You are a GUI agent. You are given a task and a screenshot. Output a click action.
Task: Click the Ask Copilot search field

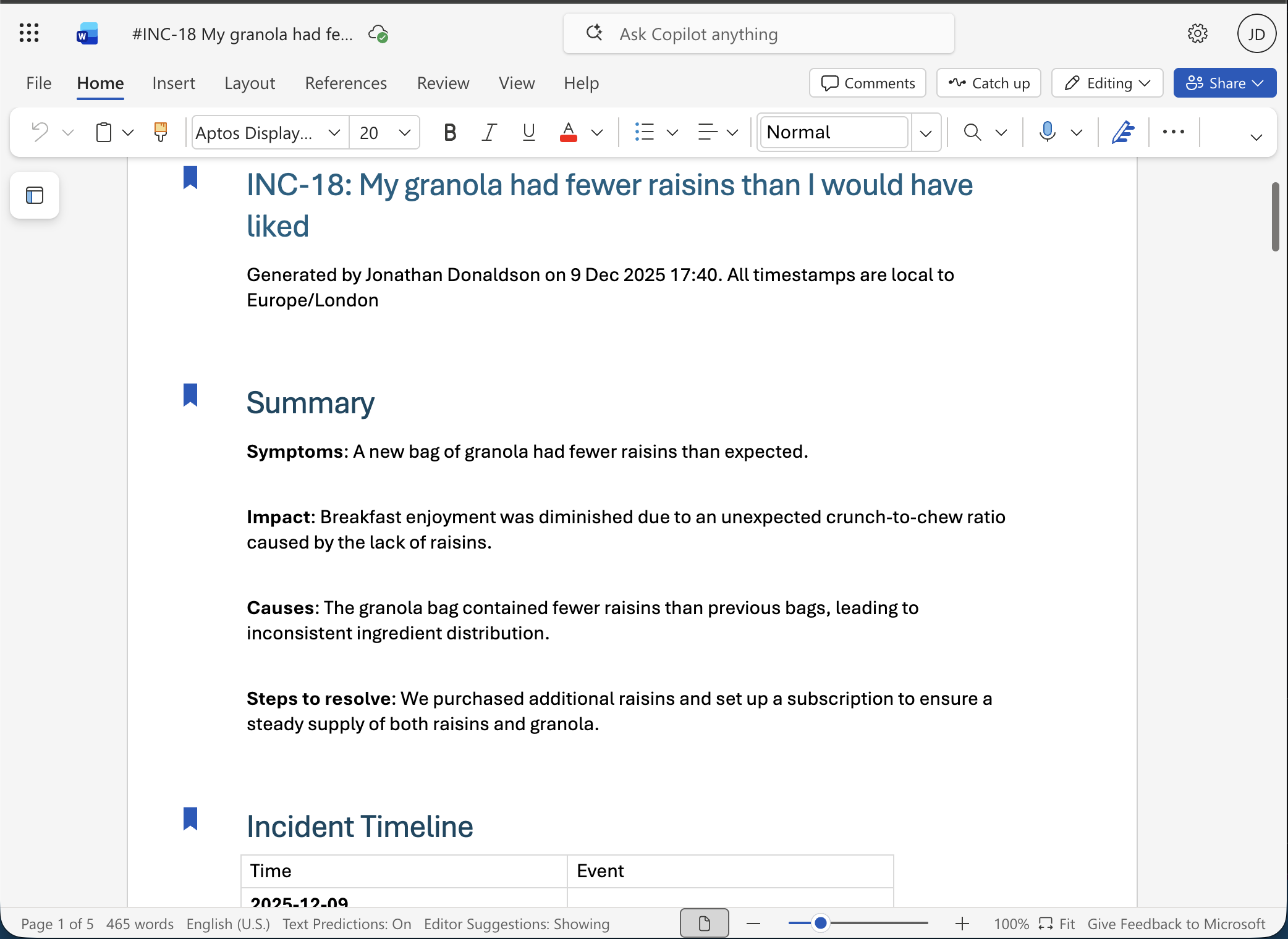[x=758, y=34]
